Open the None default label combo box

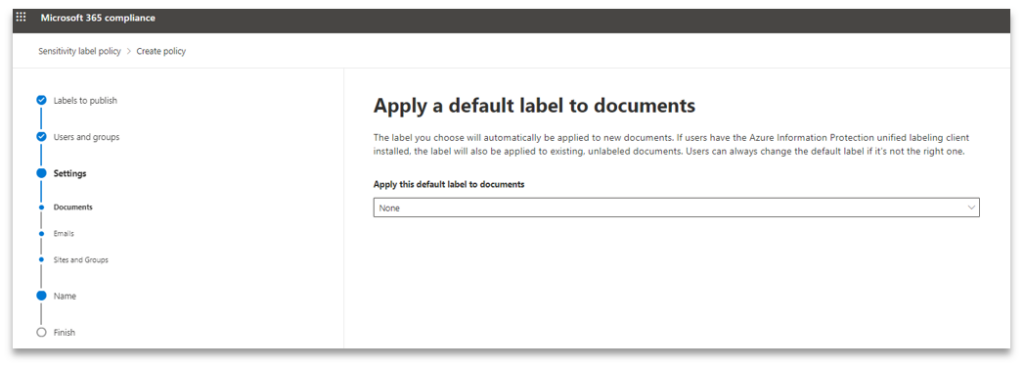(x=676, y=208)
